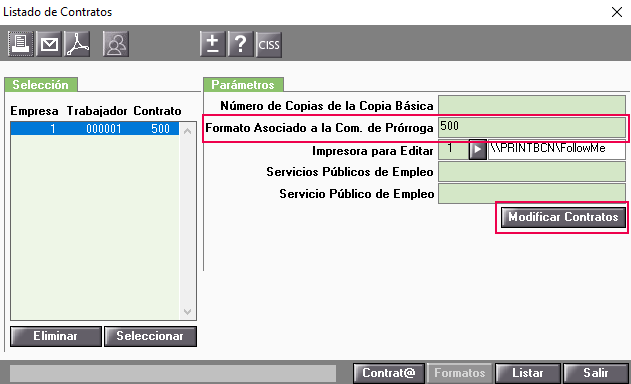This screenshot has height=384, width=631.
Task: Click the printer icon in the toolbar
Action: (21, 44)
